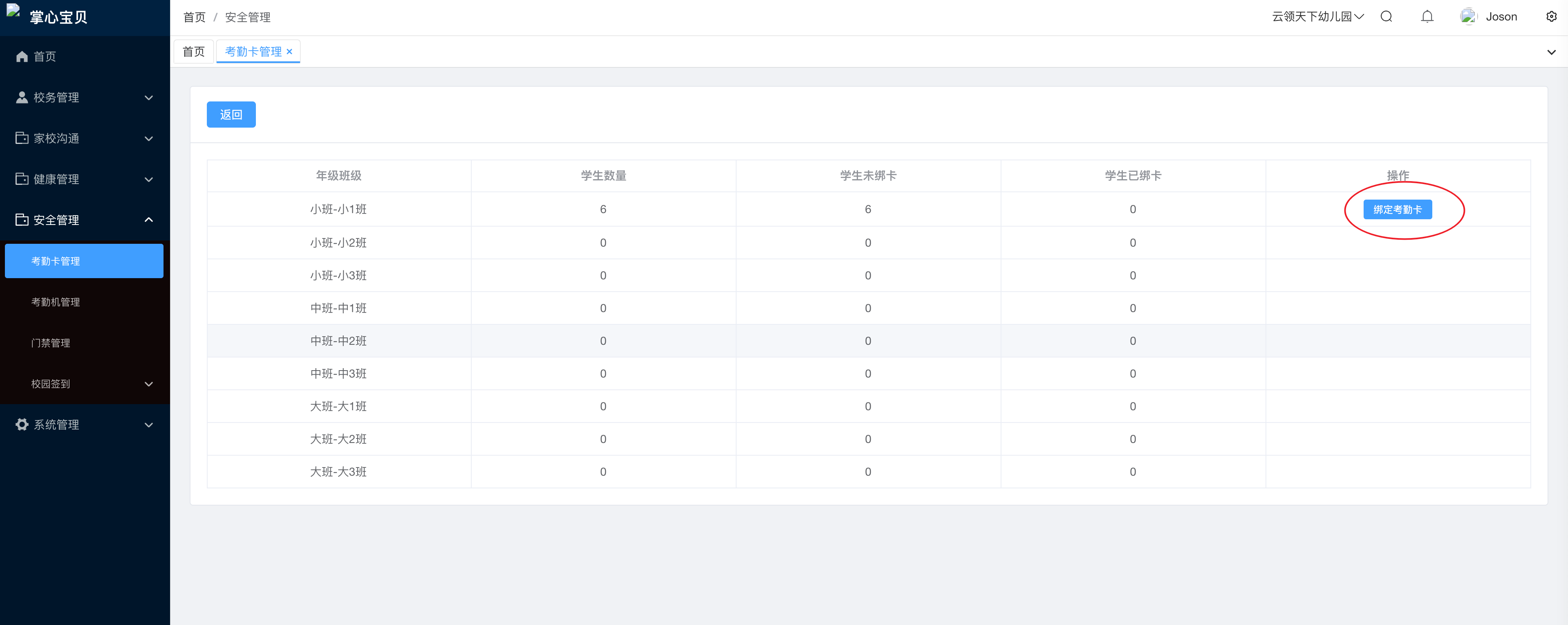Open notifications bell icon
The width and height of the screenshot is (1568, 625).
pos(1427,16)
